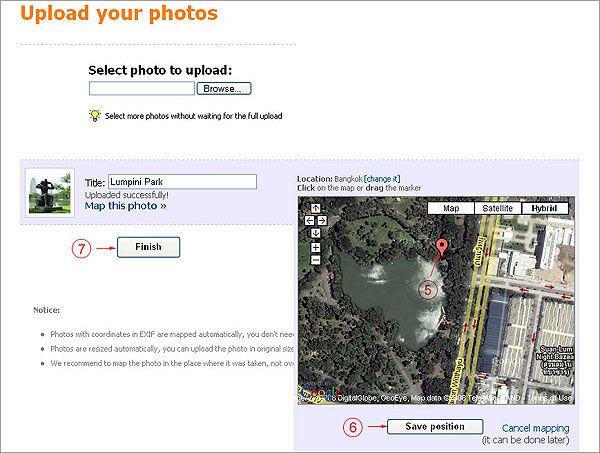Switch map to Map view
Image resolution: width=600 pixels, height=453 pixels.
[x=451, y=208]
